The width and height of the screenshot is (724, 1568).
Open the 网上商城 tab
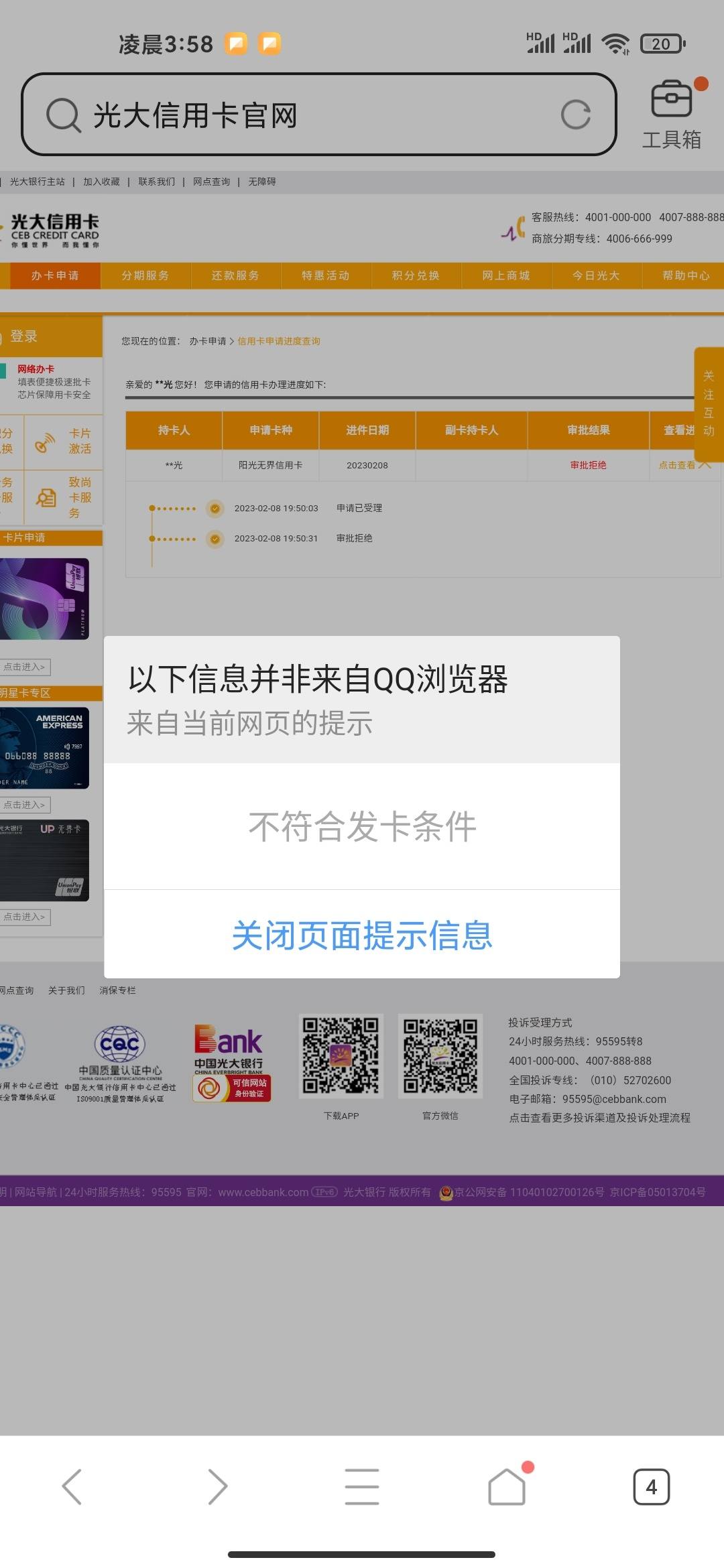[x=506, y=275]
